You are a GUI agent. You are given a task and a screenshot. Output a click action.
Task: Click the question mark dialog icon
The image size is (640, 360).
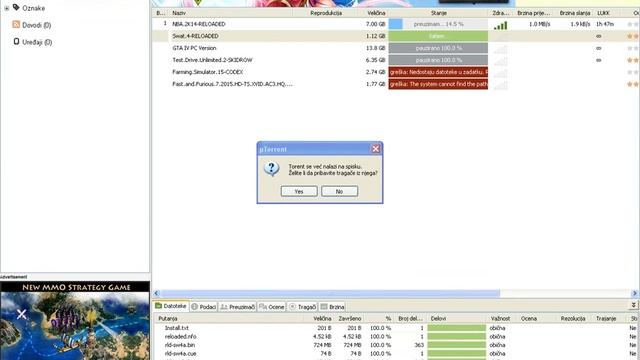point(271,169)
